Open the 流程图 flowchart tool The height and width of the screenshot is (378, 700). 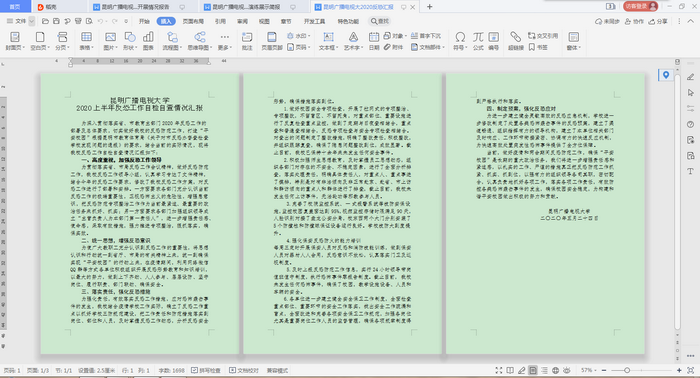(172, 41)
